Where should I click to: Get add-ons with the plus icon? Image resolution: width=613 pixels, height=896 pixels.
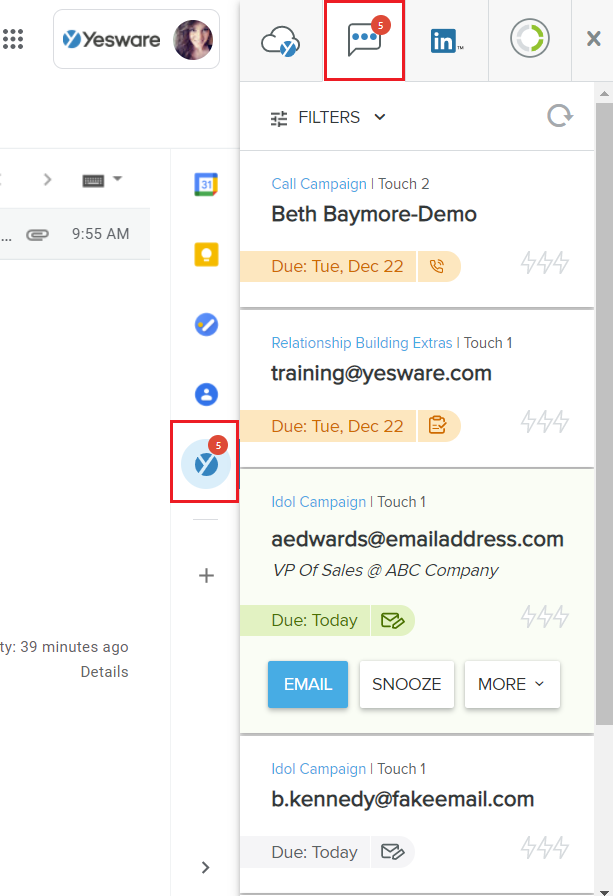pos(206,576)
